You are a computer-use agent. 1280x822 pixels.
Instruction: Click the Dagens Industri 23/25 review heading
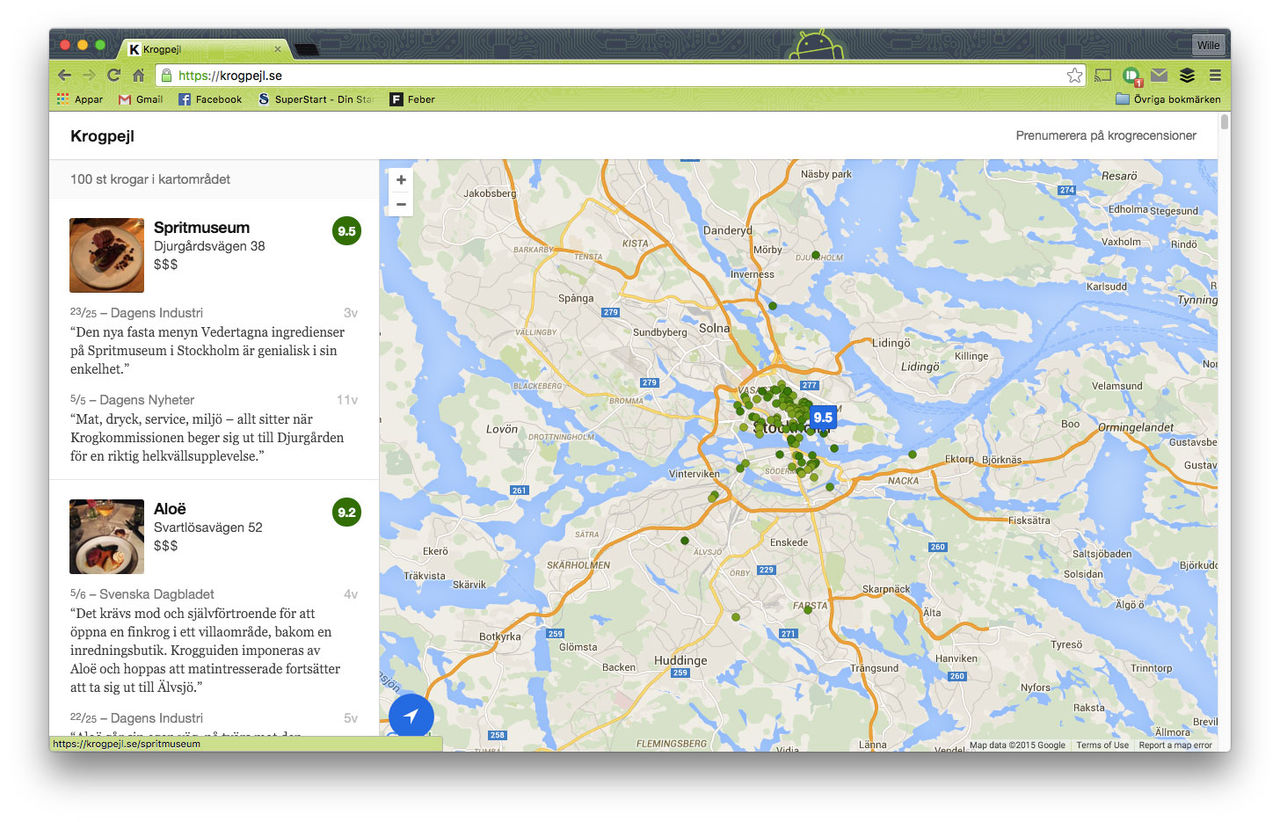tap(137, 313)
